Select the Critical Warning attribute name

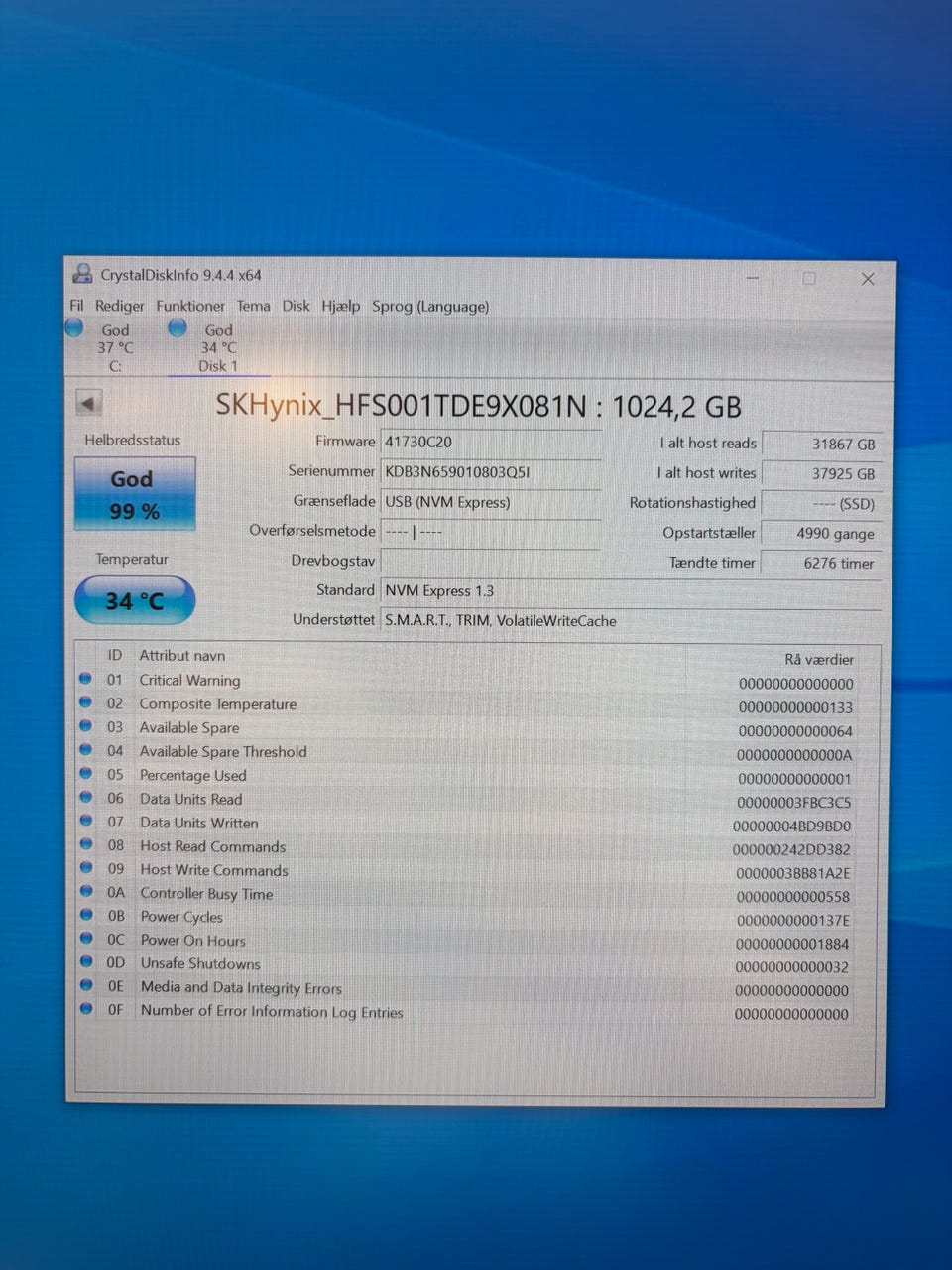[189, 681]
